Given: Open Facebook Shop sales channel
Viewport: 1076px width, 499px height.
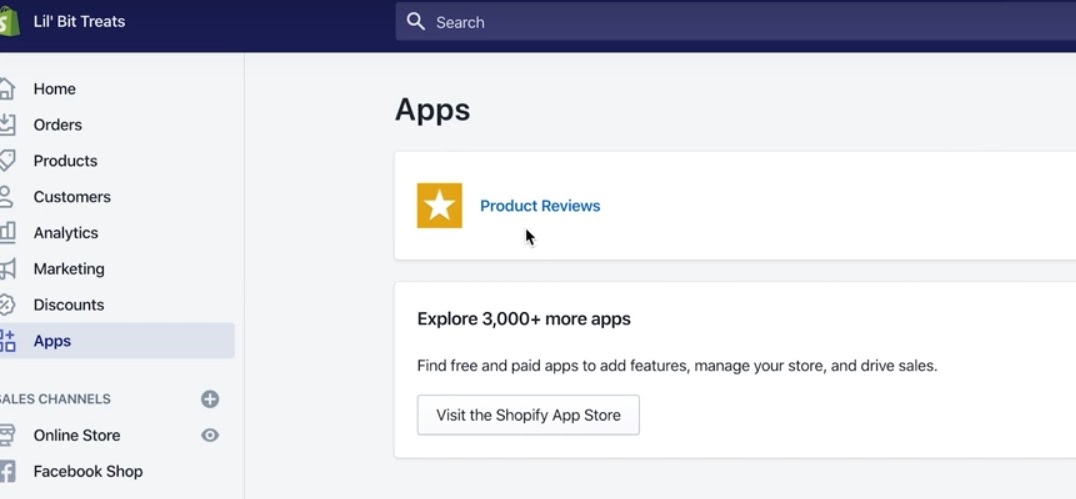Looking at the screenshot, I should pos(88,472).
